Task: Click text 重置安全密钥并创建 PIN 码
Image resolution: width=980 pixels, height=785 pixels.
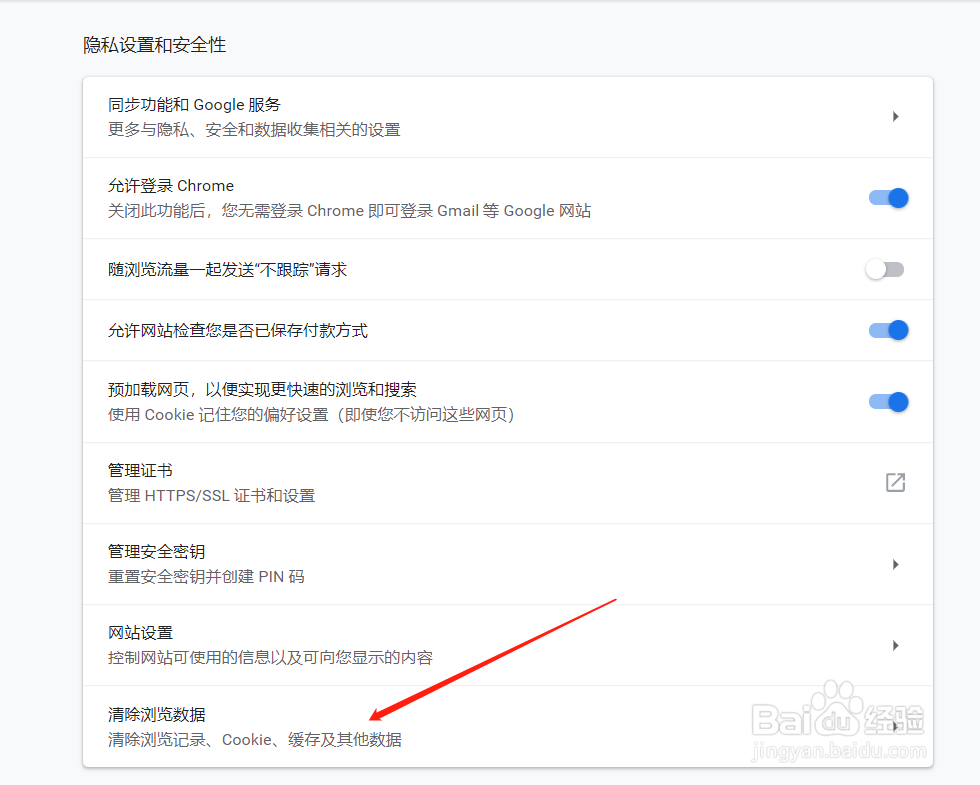Action: coord(206,576)
